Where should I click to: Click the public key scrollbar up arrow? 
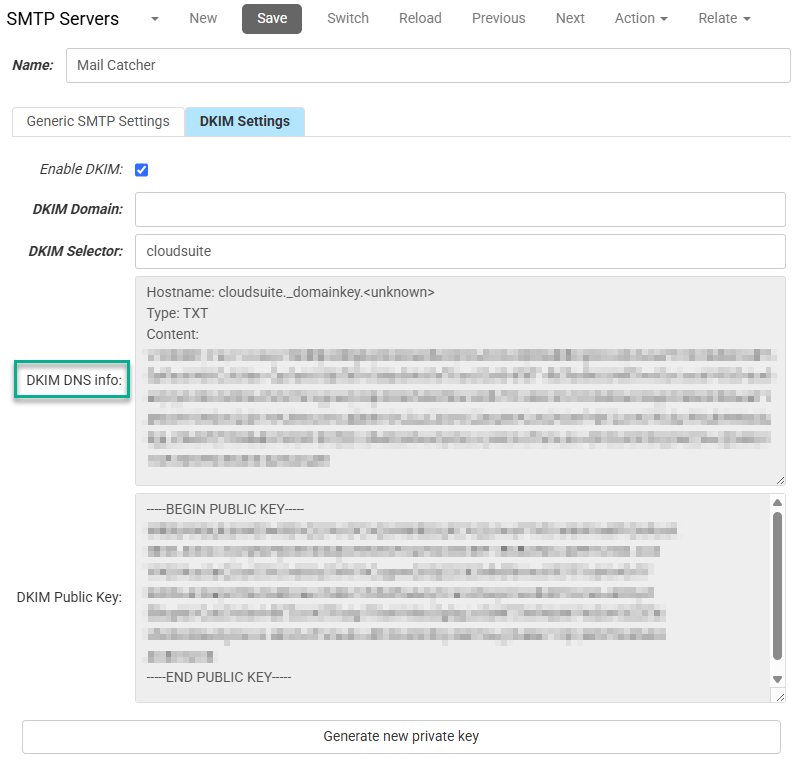coord(778,502)
